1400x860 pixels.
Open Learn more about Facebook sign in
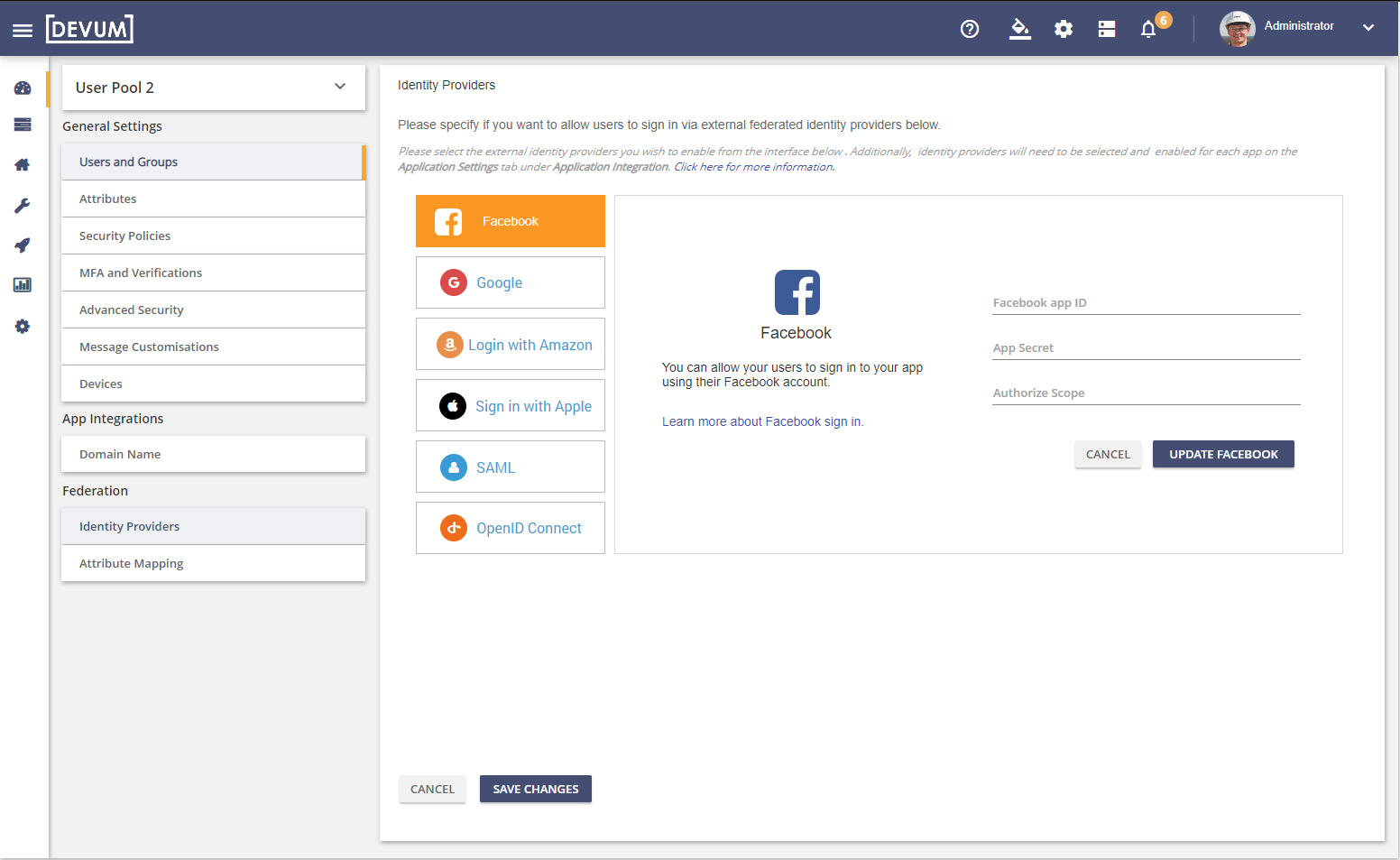[763, 421]
